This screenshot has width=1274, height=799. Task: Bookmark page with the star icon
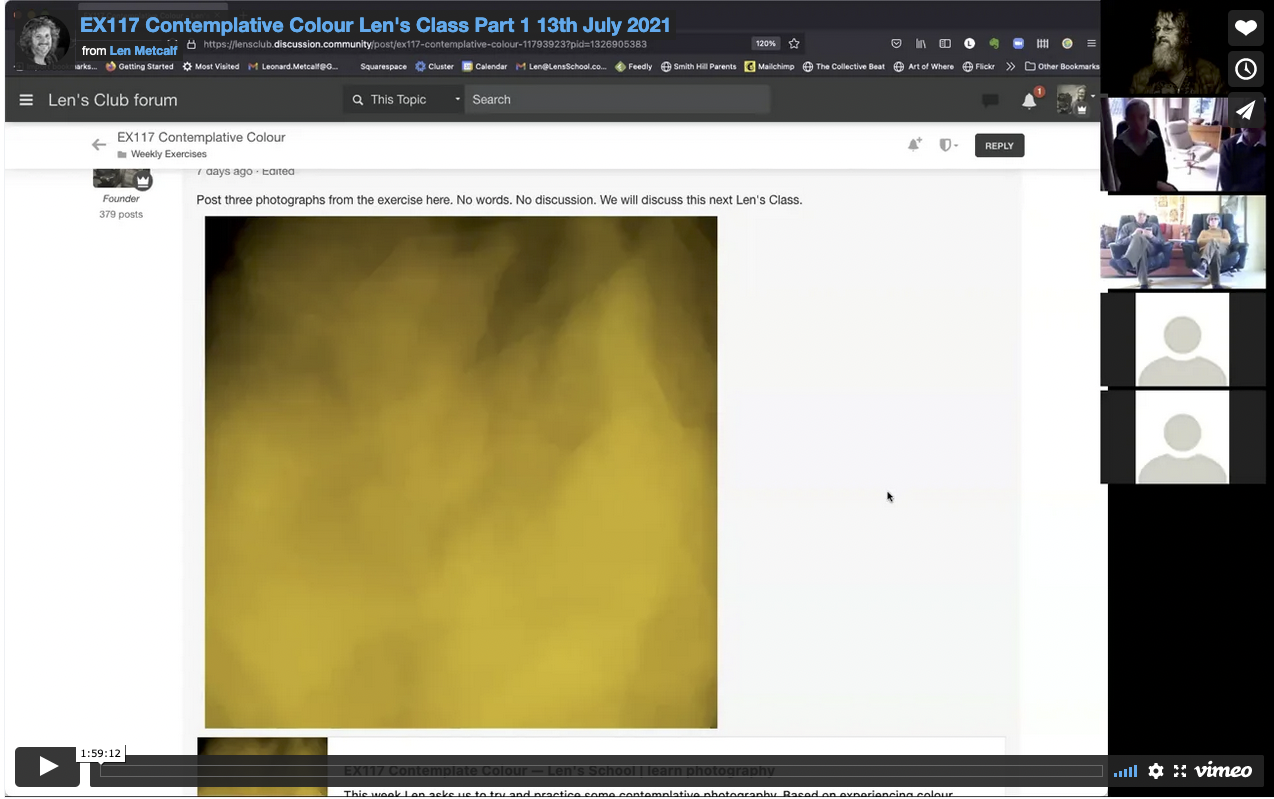click(794, 44)
